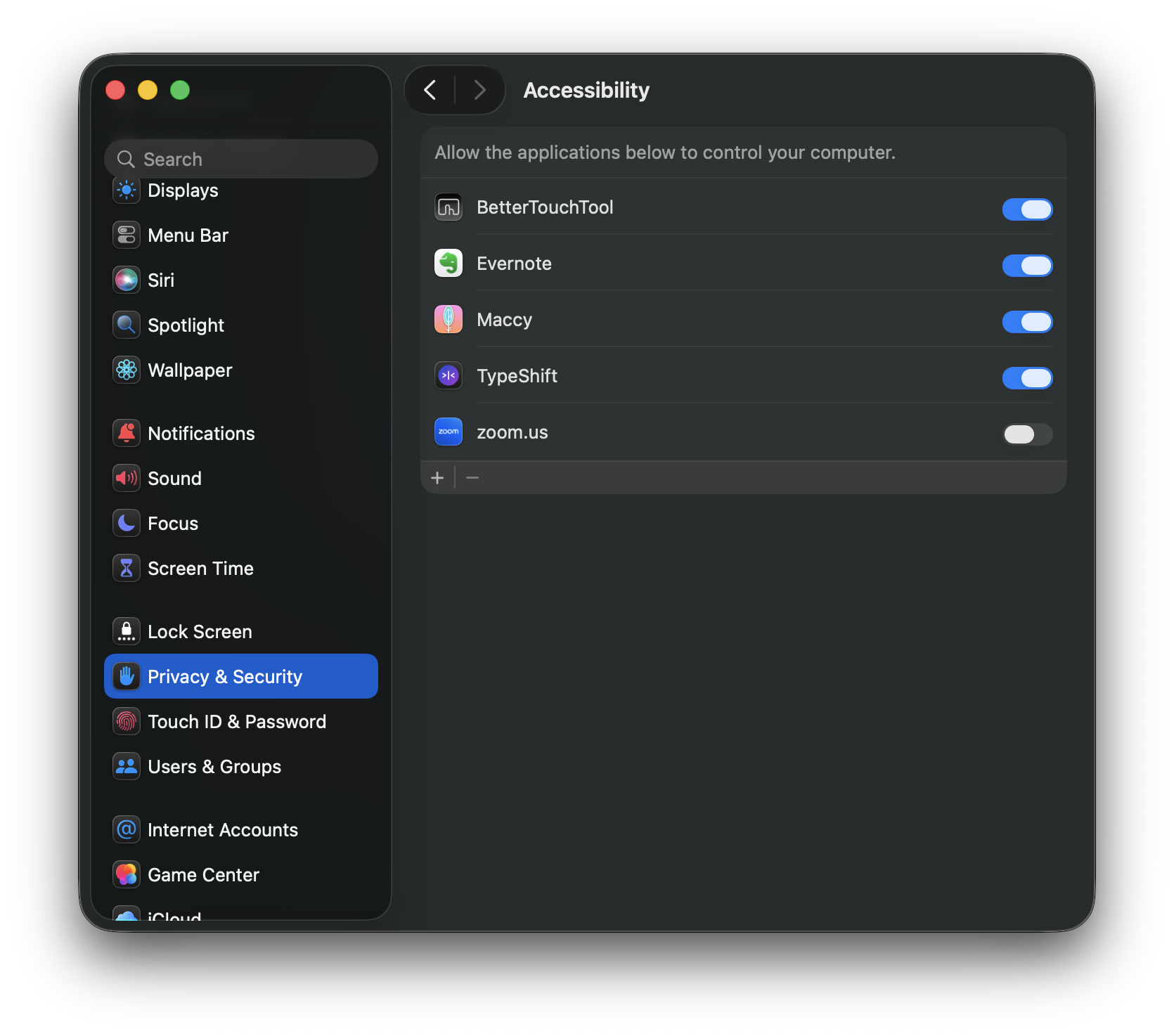This screenshot has width=1174, height=1036.
Task: Switch off Maccy accessibility permission
Action: [1027, 322]
